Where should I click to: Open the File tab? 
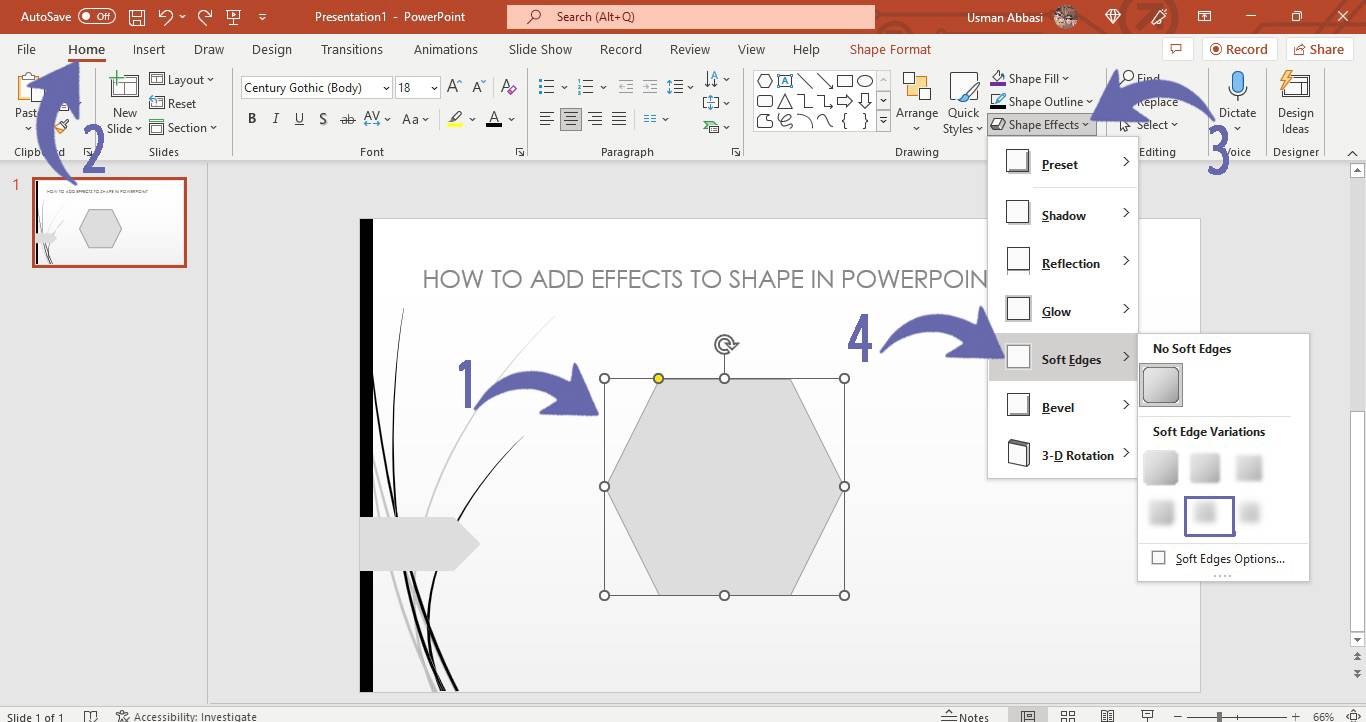point(26,49)
